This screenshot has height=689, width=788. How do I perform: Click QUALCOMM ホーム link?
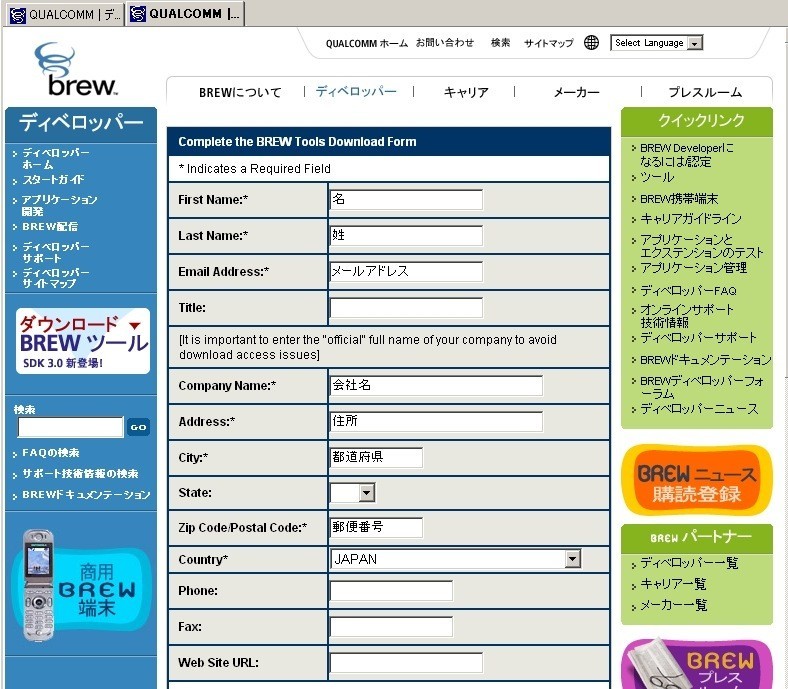(366, 43)
